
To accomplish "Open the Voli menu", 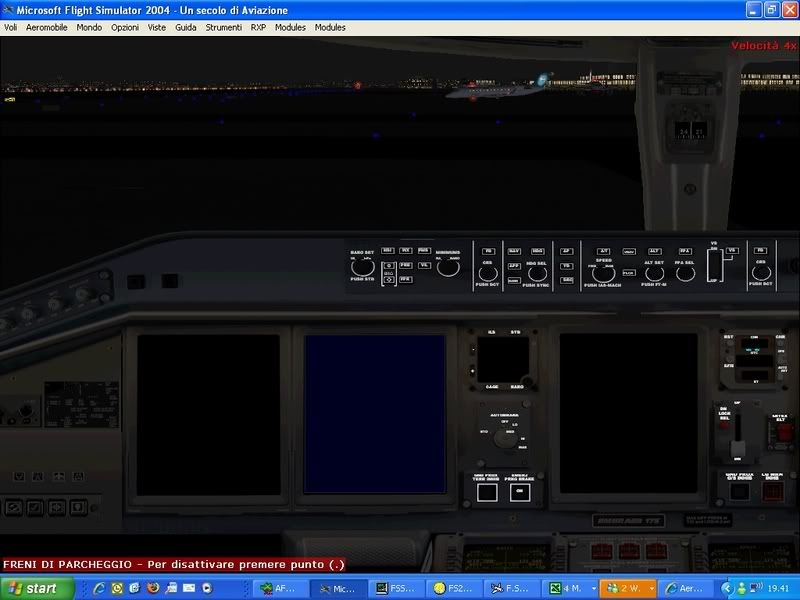I will click(x=11, y=28).
